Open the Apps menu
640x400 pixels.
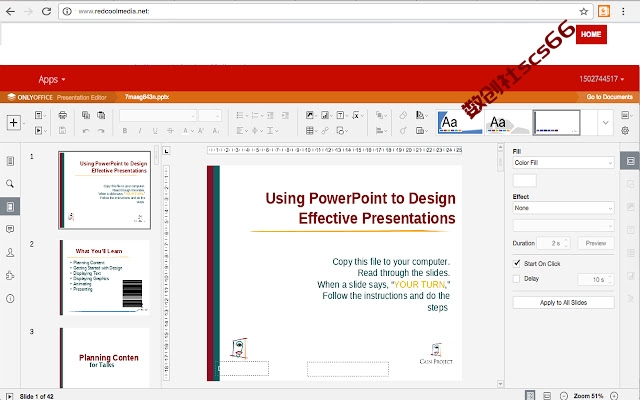point(51,79)
